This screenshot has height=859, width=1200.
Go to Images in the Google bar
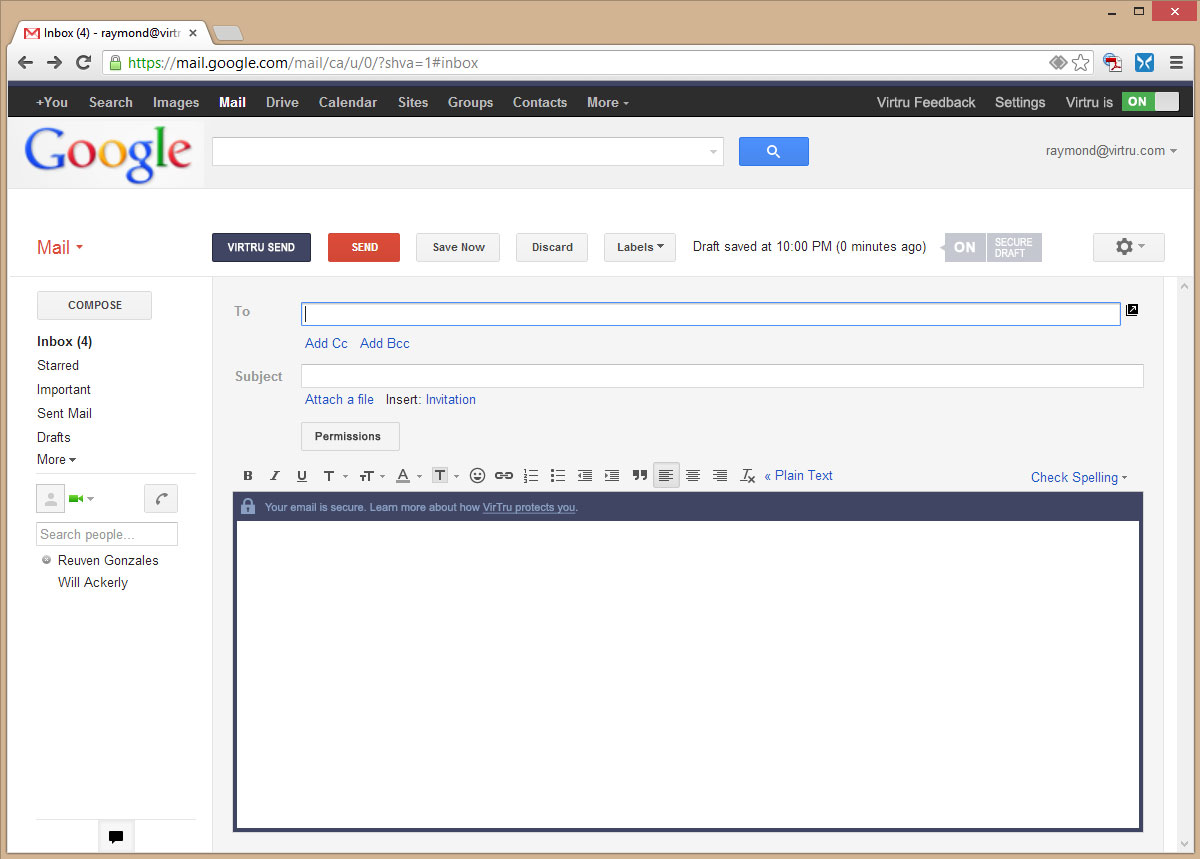(x=176, y=102)
